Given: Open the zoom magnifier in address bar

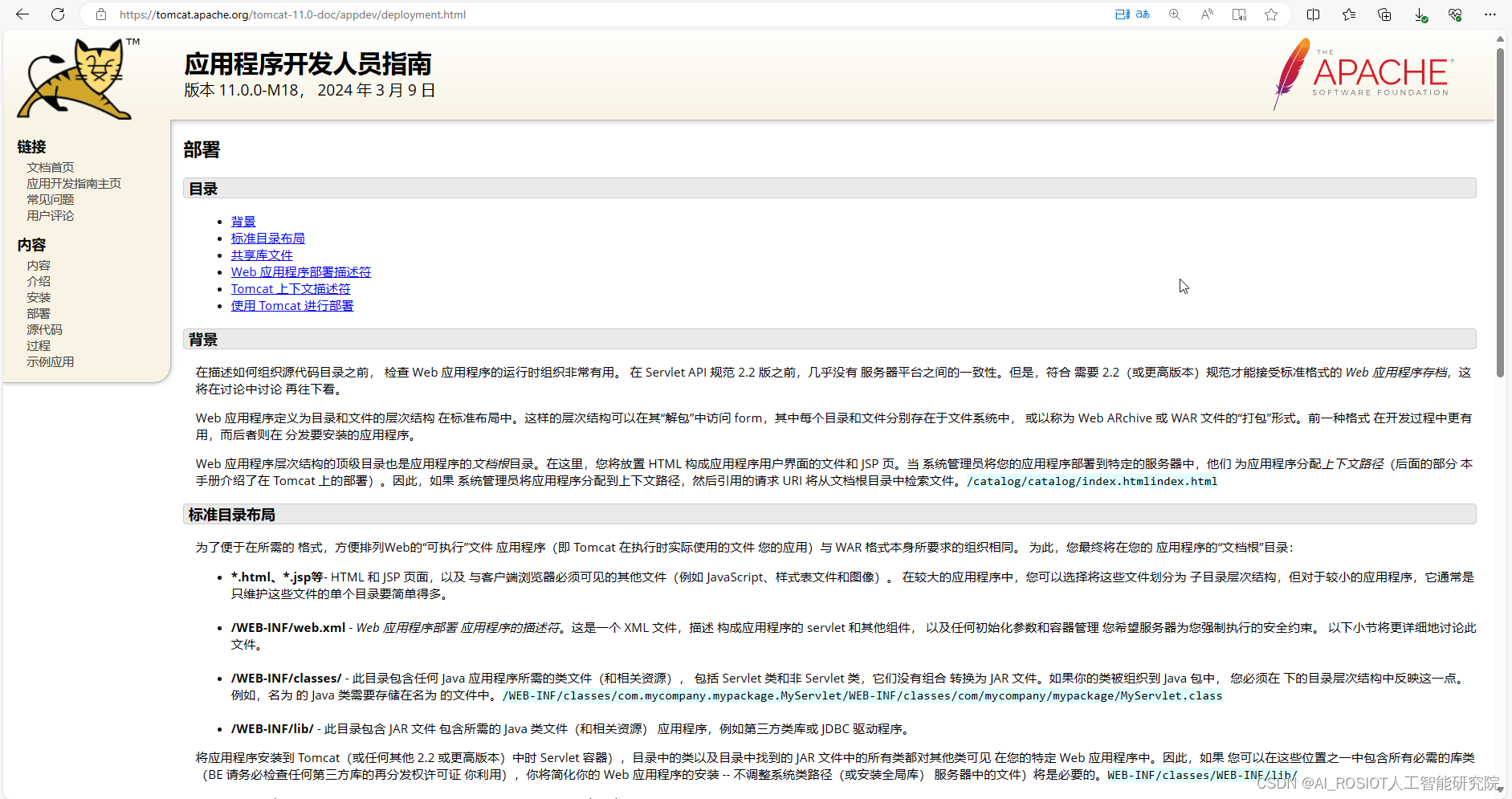Looking at the screenshot, I should pyautogui.click(x=1175, y=14).
